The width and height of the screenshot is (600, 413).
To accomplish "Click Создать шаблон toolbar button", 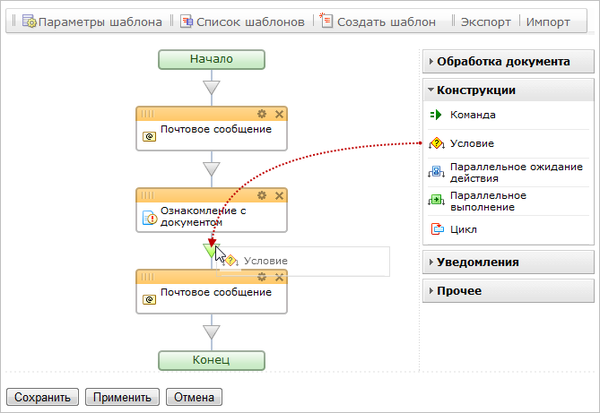I will (377, 21).
